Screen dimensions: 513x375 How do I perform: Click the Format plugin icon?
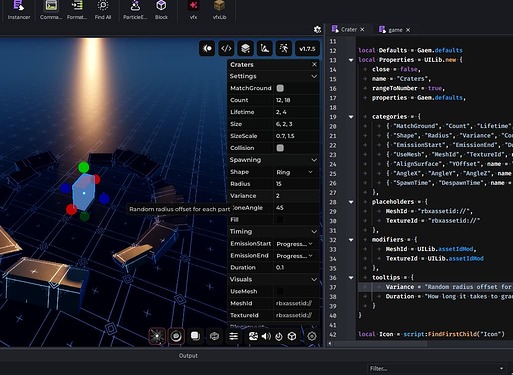click(x=77, y=10)
